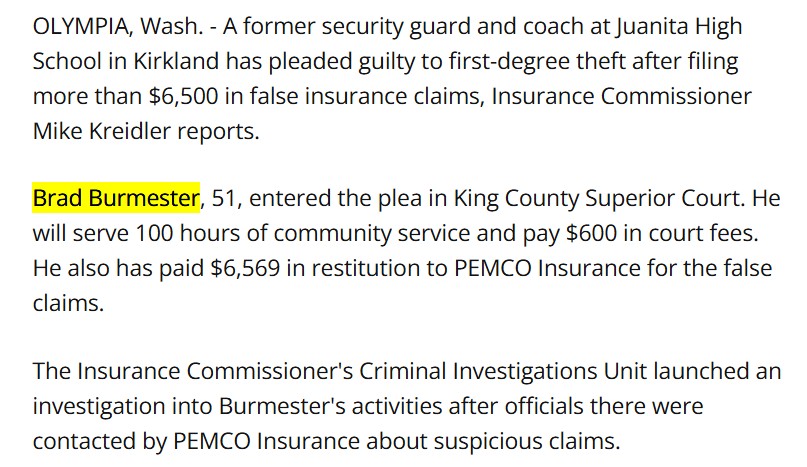Click the name Mike Kreidler
807x467 pixels.
(101, 131)
